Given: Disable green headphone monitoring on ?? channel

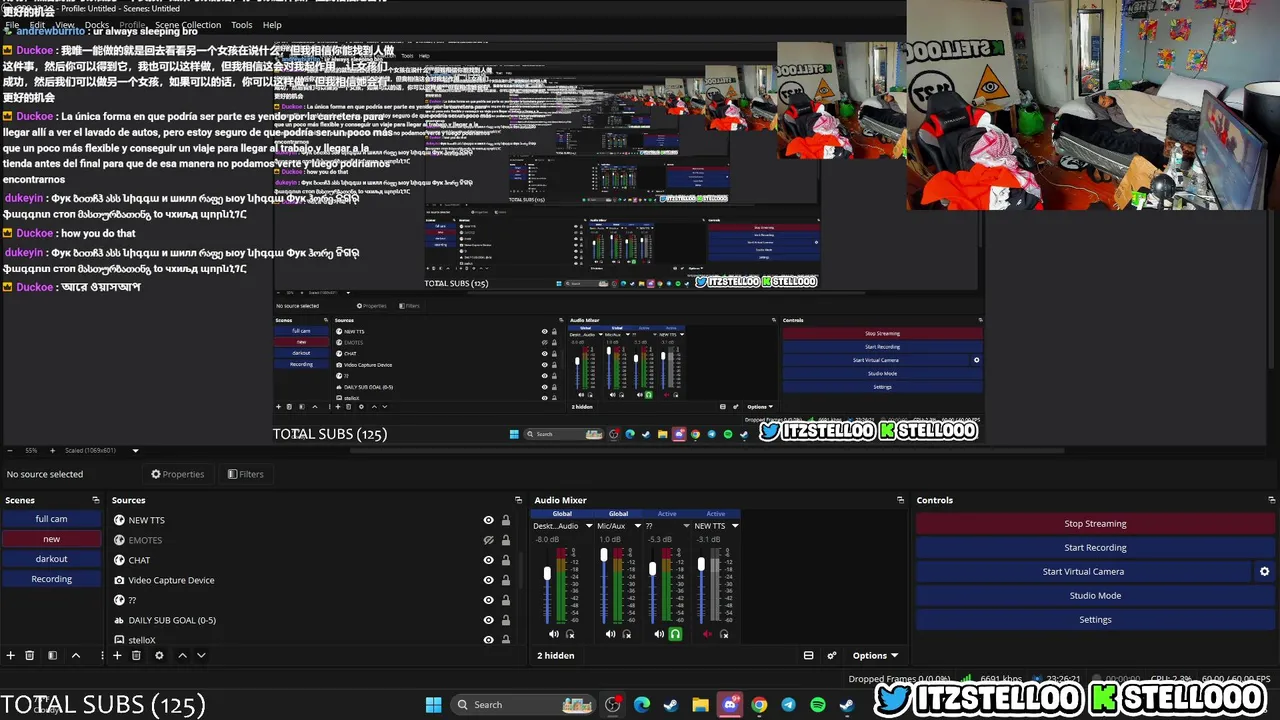Looking at the screenshot, I should [x=675, y=634].
